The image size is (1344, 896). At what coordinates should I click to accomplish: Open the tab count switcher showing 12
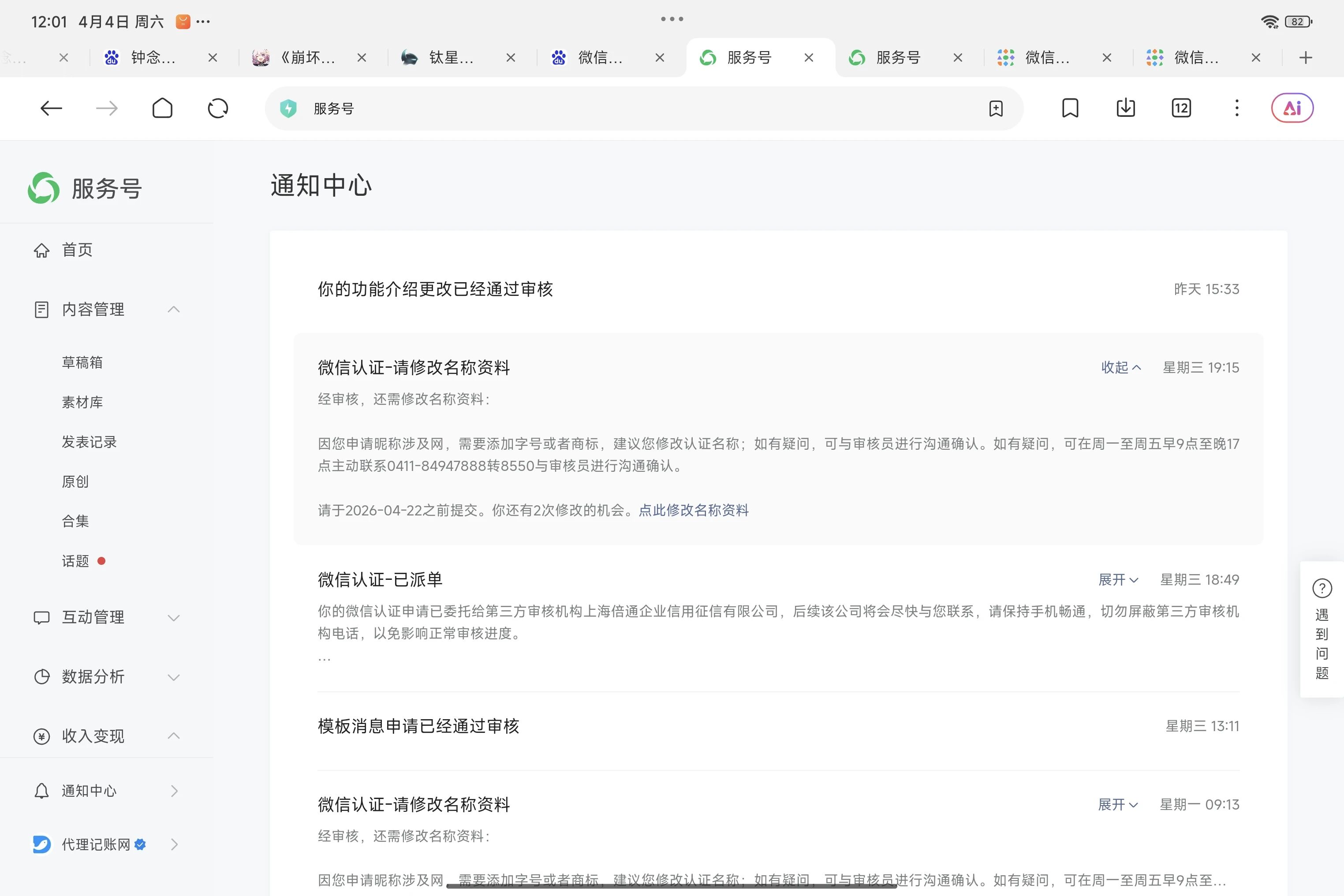tap(1180, 108)
